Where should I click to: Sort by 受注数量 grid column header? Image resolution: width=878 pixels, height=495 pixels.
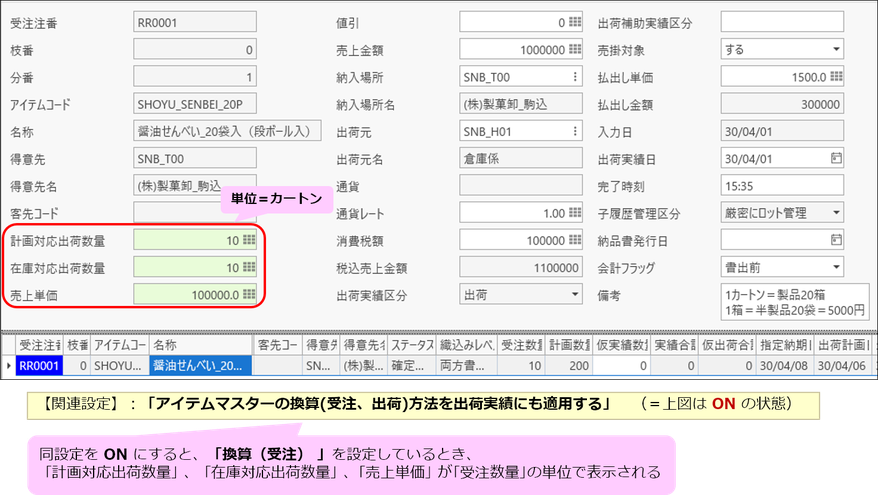pos(521,345)
